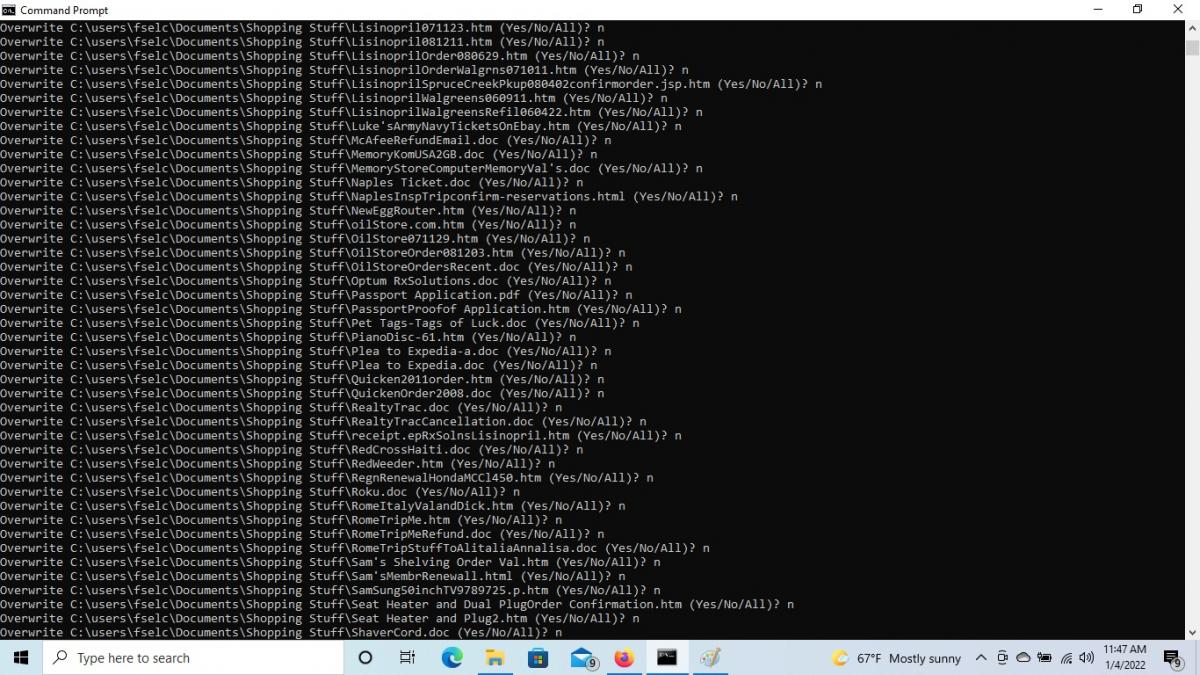Click the MemoryKomUSA2GB.doc line
Image resolution: width=1200 pixels, height=675 pixels.
click(299, 154)
